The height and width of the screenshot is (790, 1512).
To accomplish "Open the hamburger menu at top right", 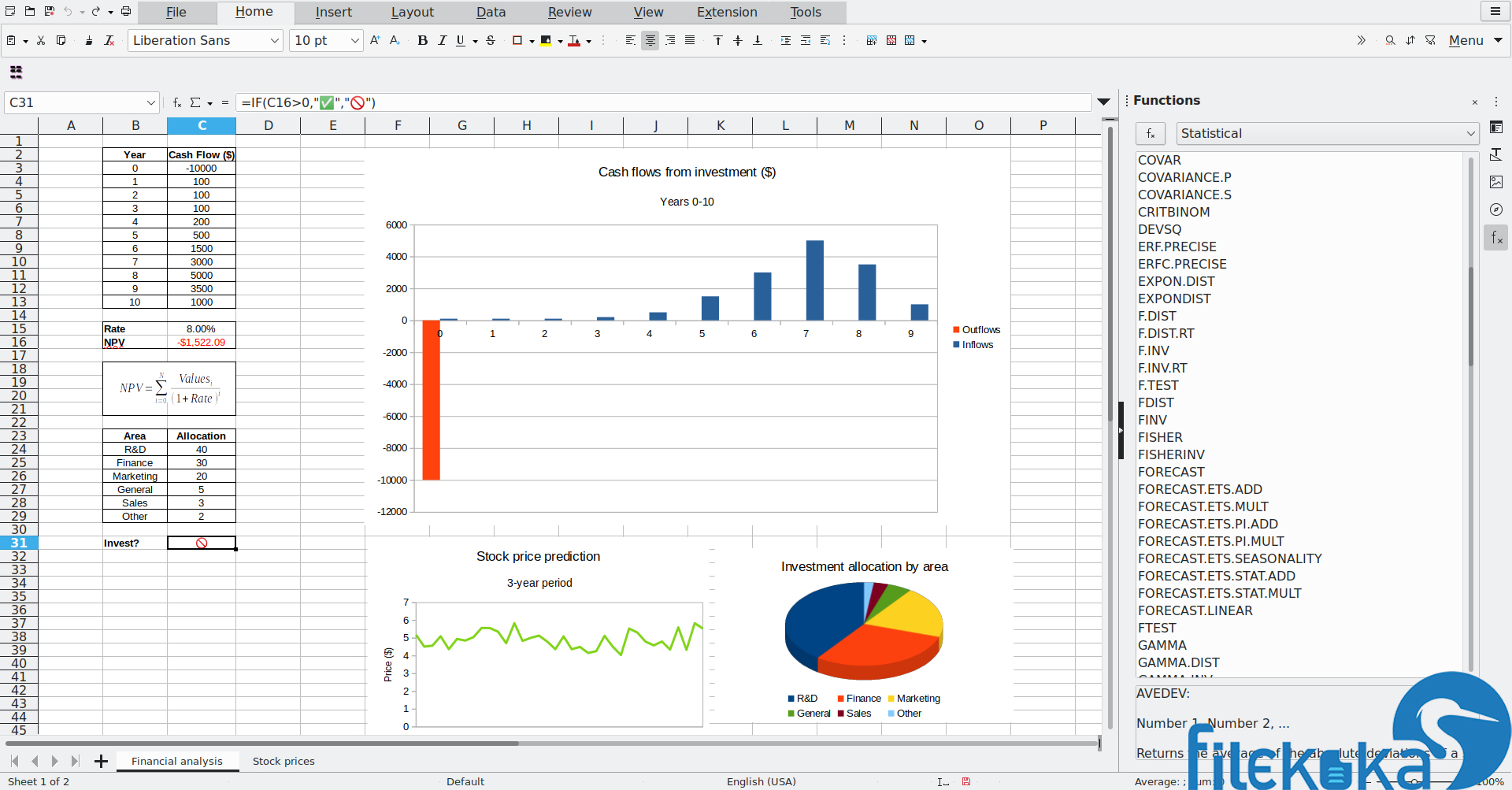I will coord(1495,11).
